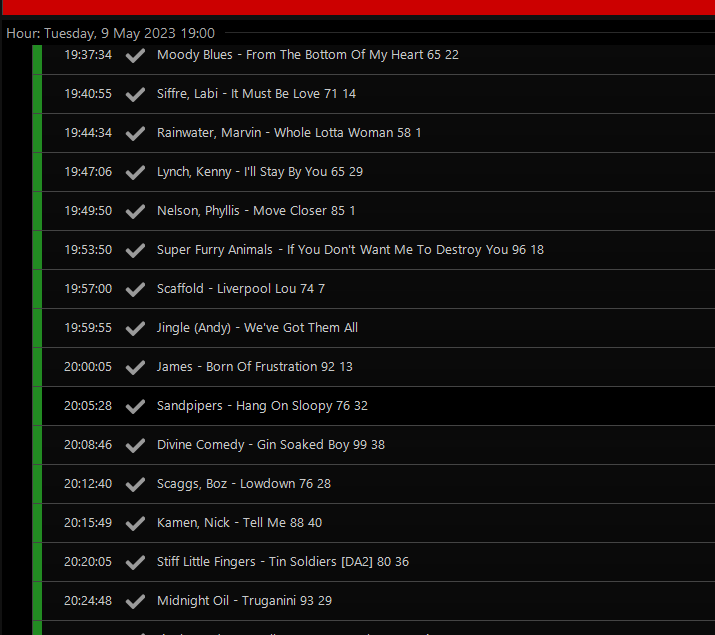Viewport: 715px width, 635px height.
Task: Click checkmark icon for James track
Action: 135,367
